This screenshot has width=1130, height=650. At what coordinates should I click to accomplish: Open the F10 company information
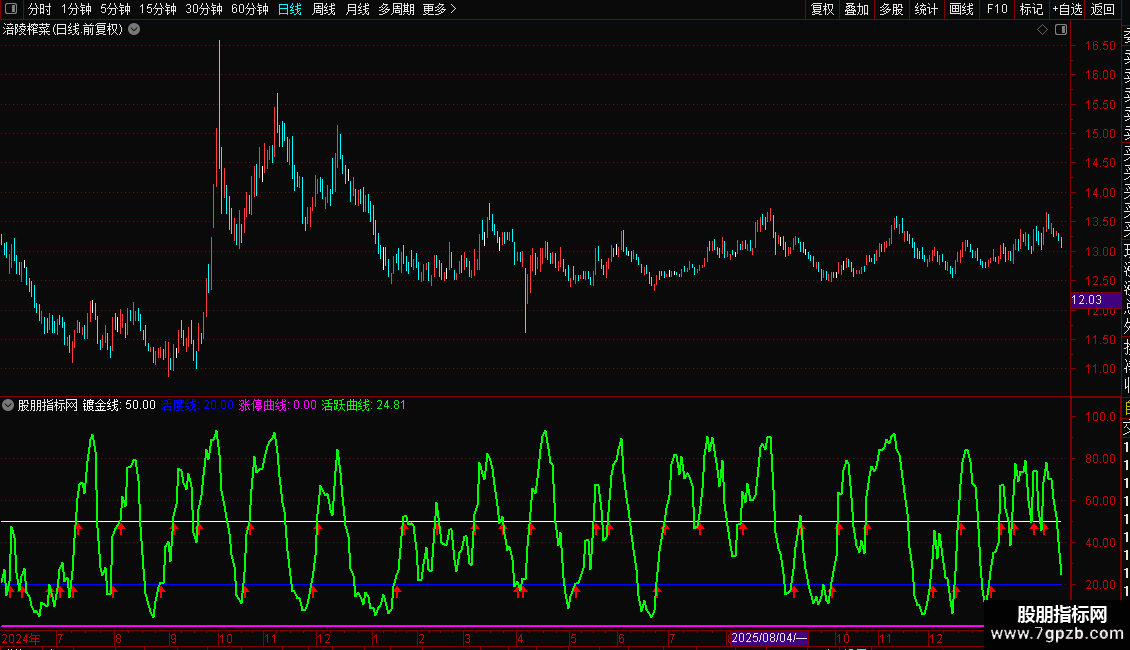tap(997, 9)
